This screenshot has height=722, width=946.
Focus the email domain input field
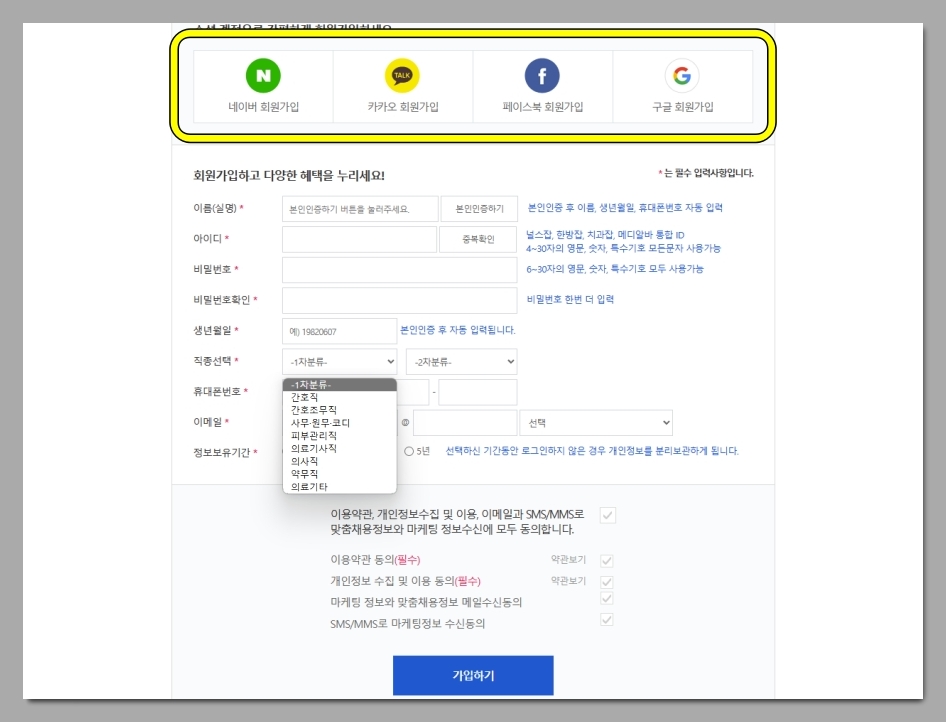[465, 423]
